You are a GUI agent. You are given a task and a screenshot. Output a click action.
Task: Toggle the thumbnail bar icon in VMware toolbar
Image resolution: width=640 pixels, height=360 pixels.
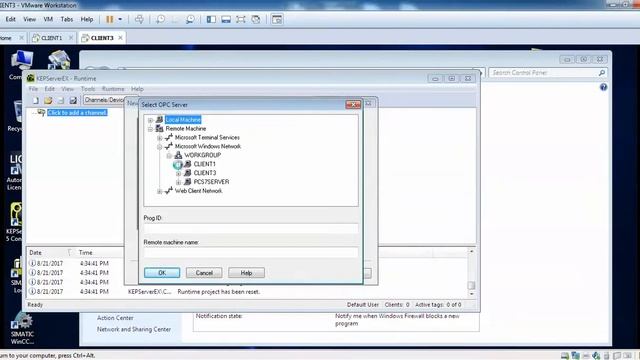tap(226, 19)
